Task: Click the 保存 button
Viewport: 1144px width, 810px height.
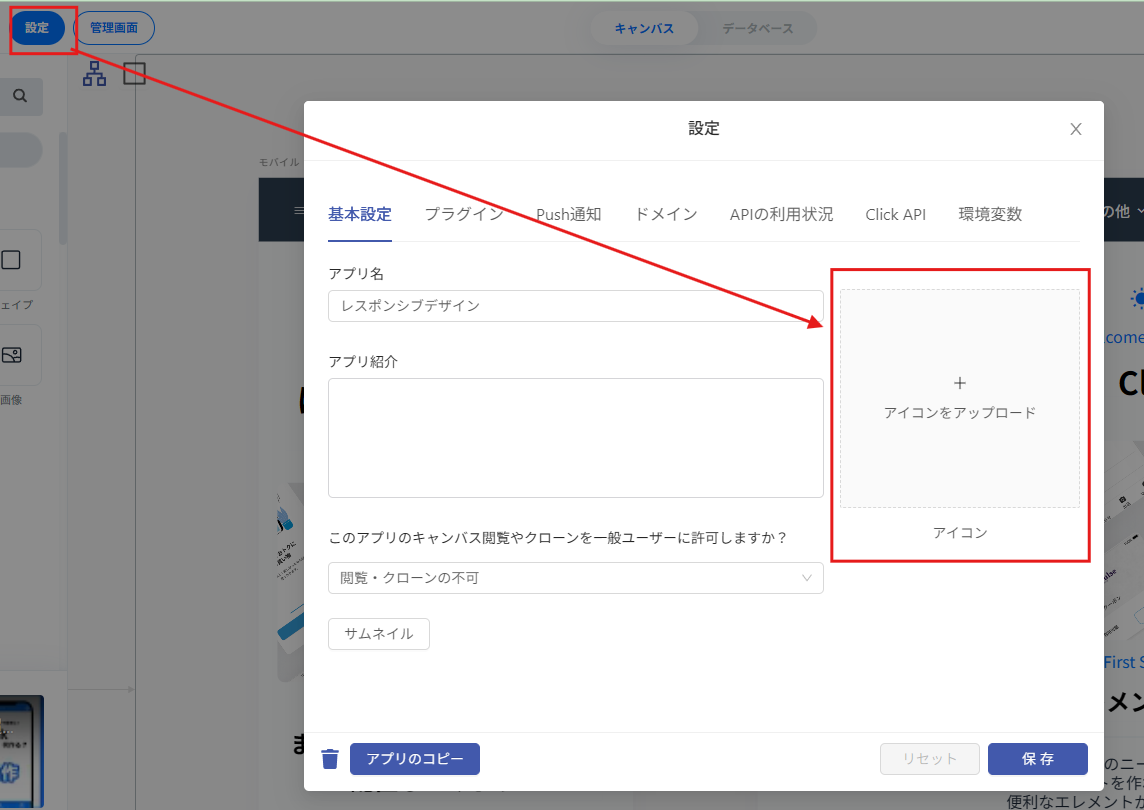Action: click(x=1037, y=759)
